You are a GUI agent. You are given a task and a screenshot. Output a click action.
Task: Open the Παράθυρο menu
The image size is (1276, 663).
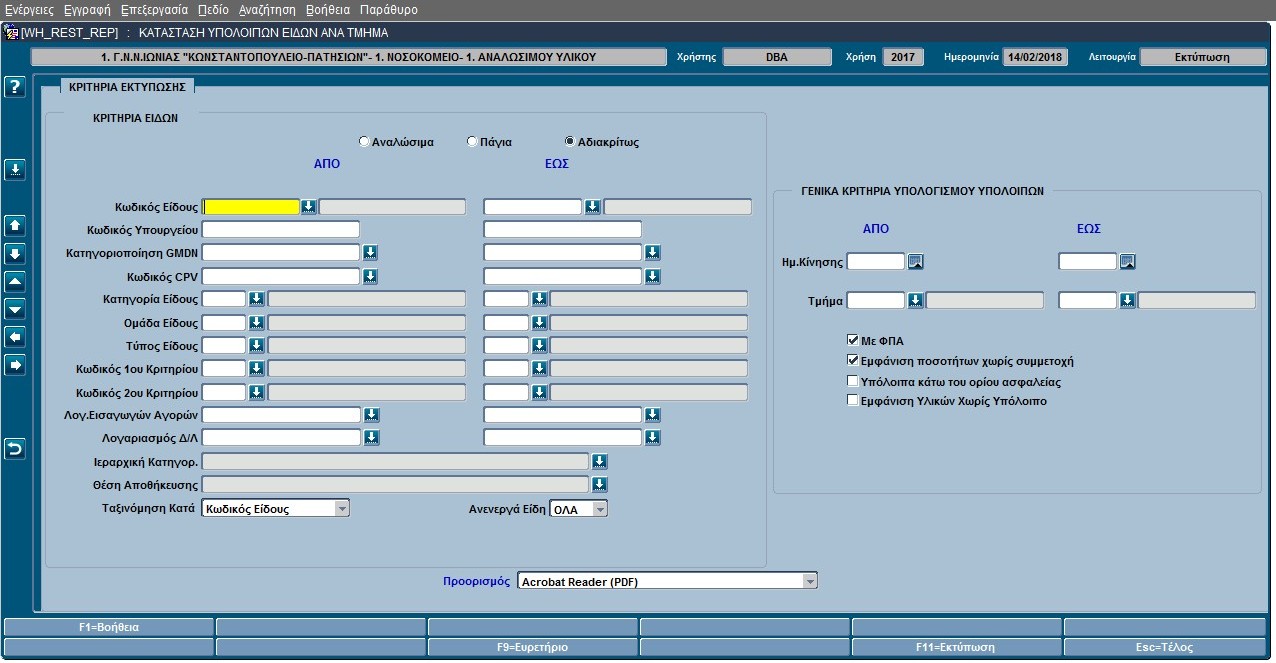click(388, 10)
